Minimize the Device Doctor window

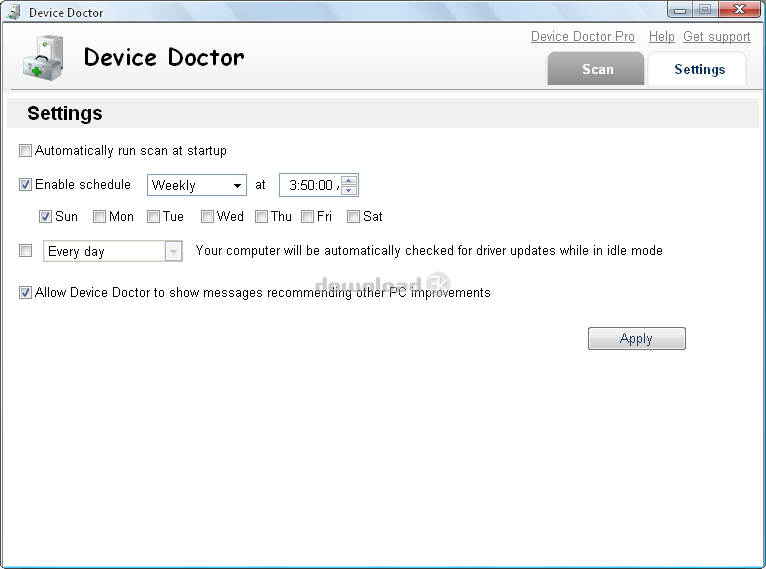680,9
